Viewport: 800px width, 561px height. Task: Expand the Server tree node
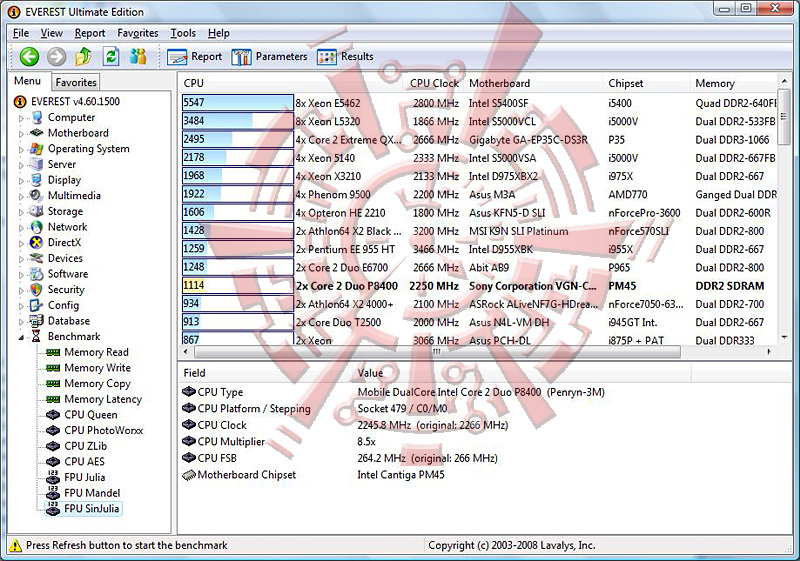(21, 165)
